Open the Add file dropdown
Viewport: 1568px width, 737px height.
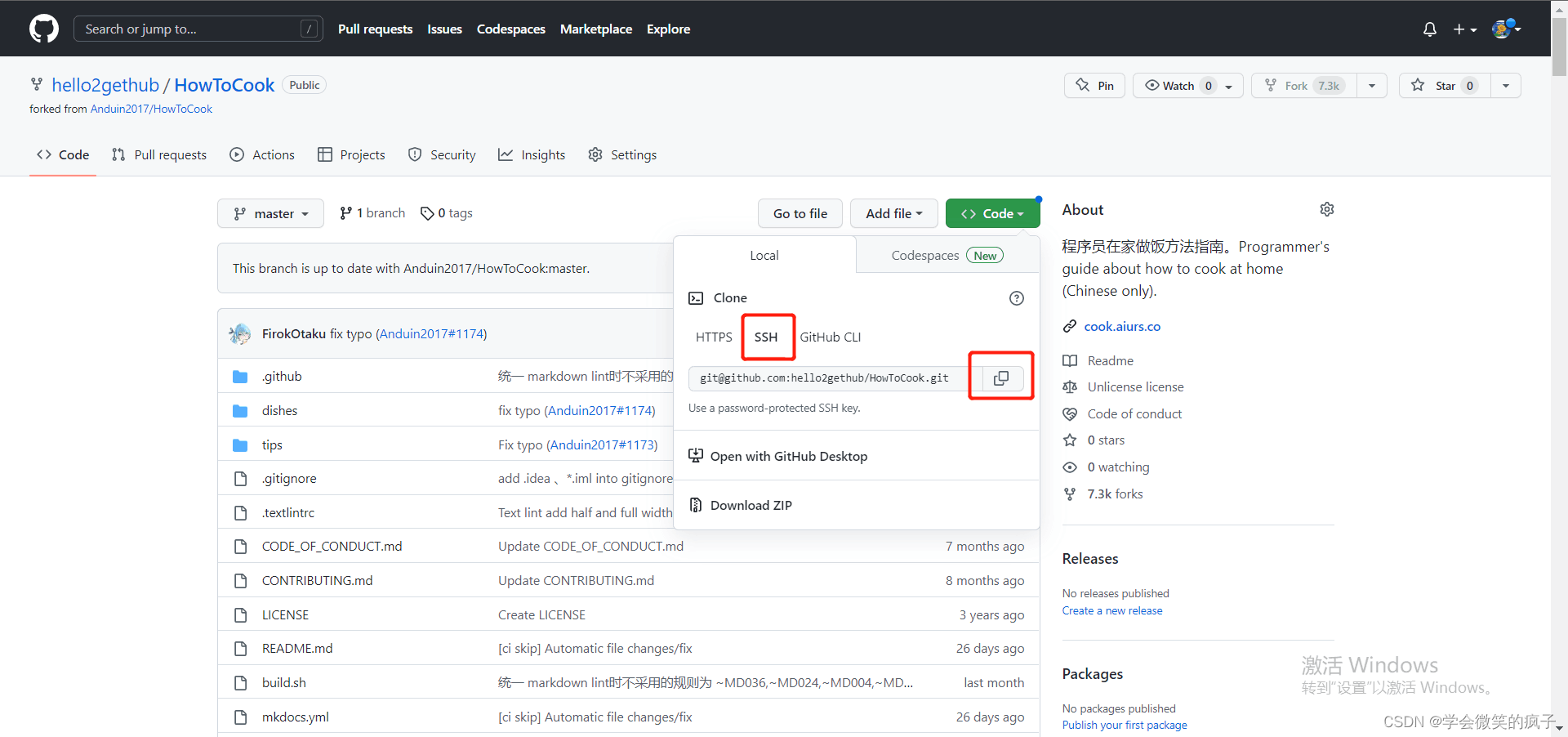pyautogui.click(x=893, y=213)
